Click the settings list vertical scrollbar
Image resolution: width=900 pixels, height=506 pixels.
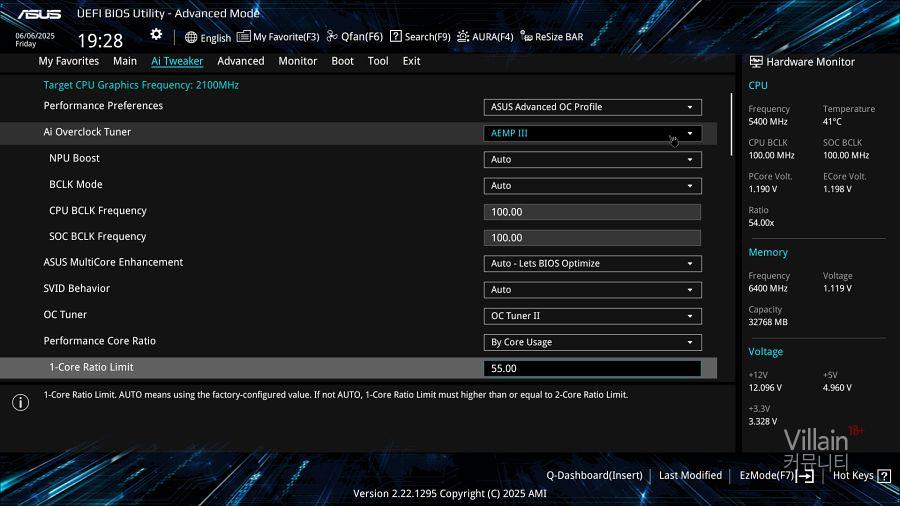point(731,125)
